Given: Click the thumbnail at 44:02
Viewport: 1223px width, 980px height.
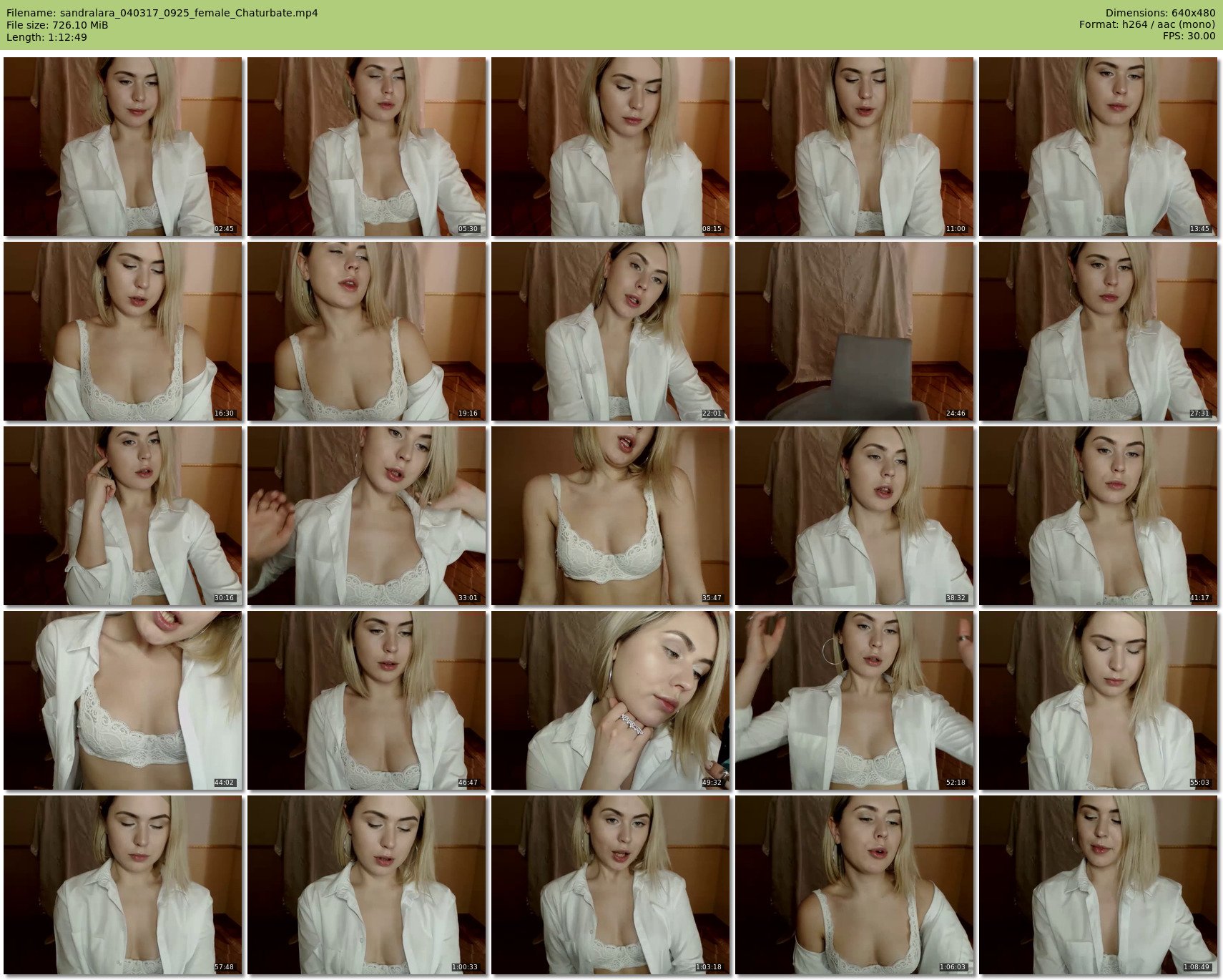Looking at the screenshot, I should 123,700.
